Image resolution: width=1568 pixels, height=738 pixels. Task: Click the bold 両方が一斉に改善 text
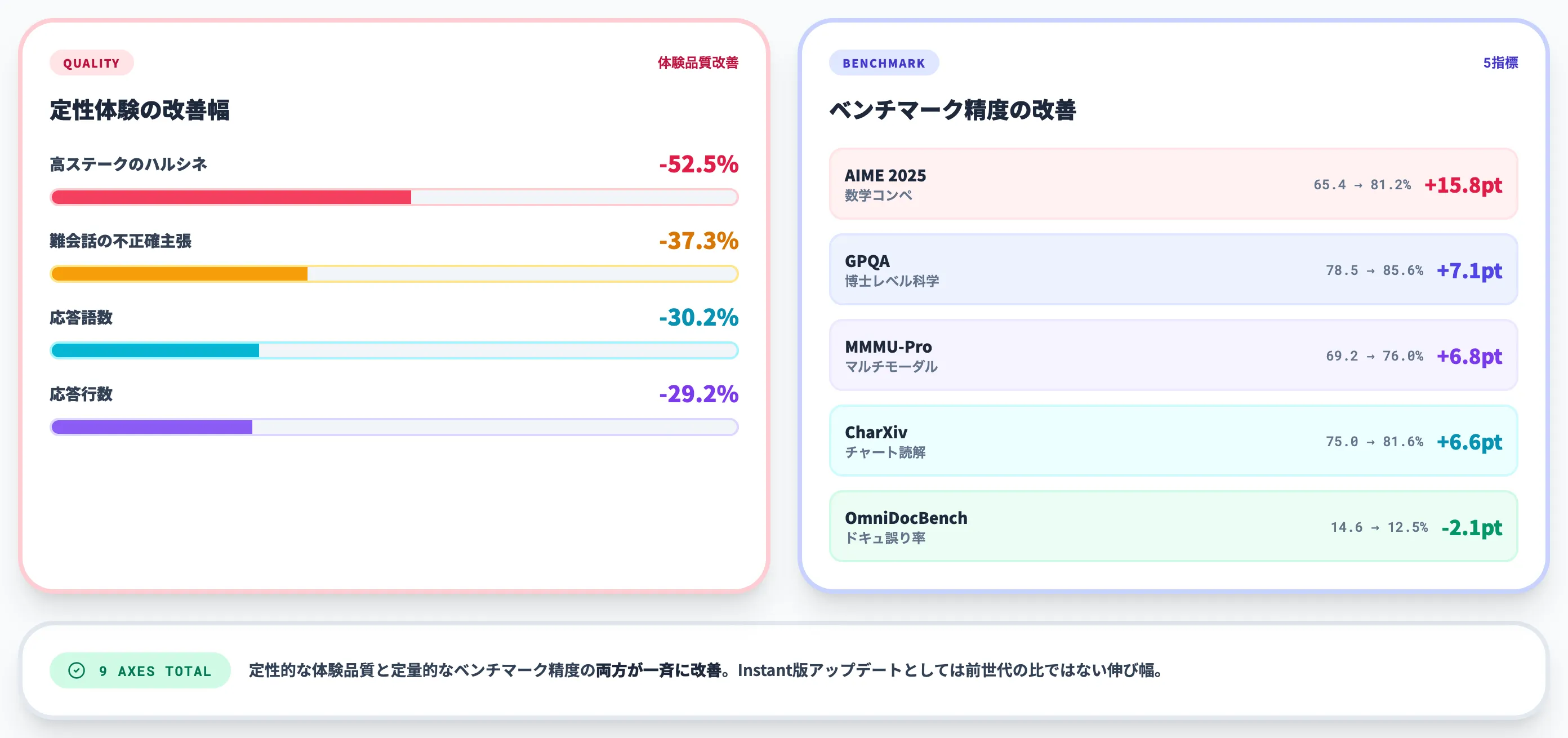tap(658, 670)
